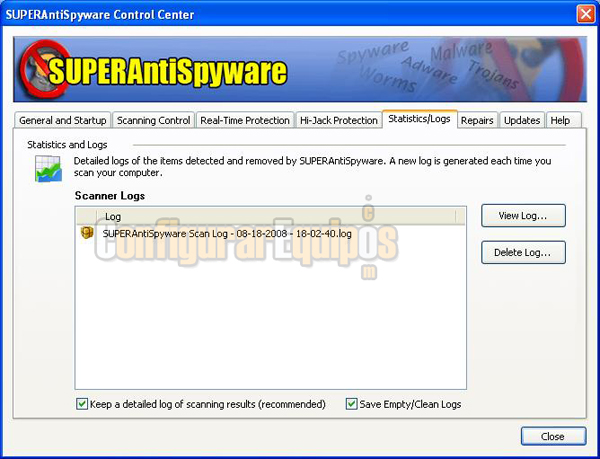Select the Statistics/Logs tab
Viewport: 600px width, 459px height.
(419, 119)
